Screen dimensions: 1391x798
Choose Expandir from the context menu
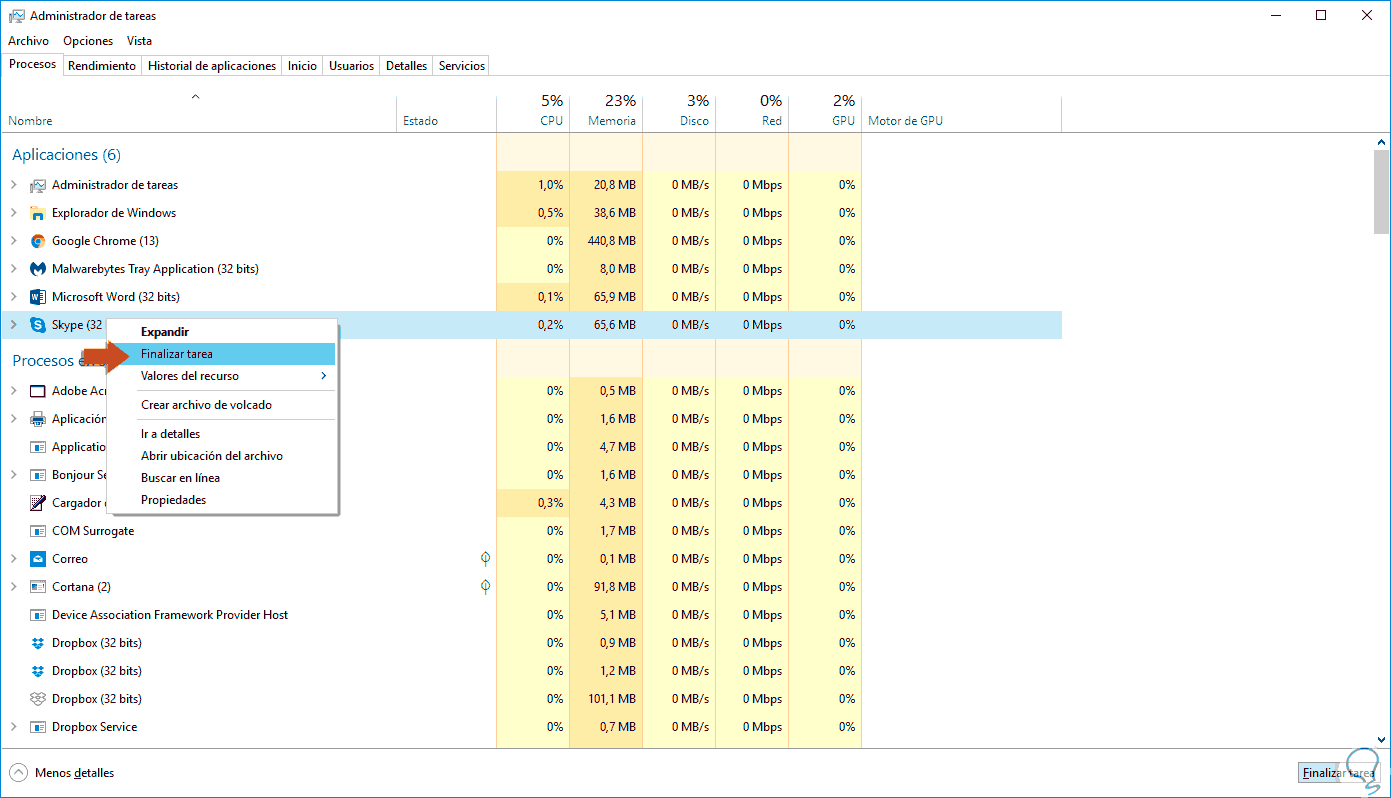221,332
